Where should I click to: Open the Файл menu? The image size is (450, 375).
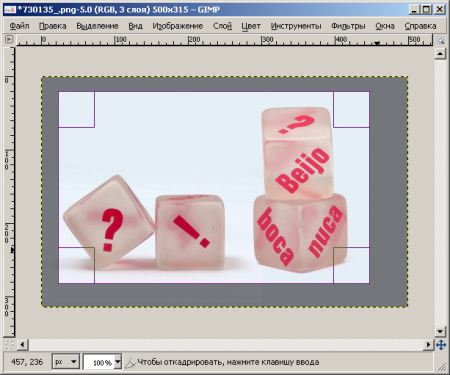coord(19,26)
